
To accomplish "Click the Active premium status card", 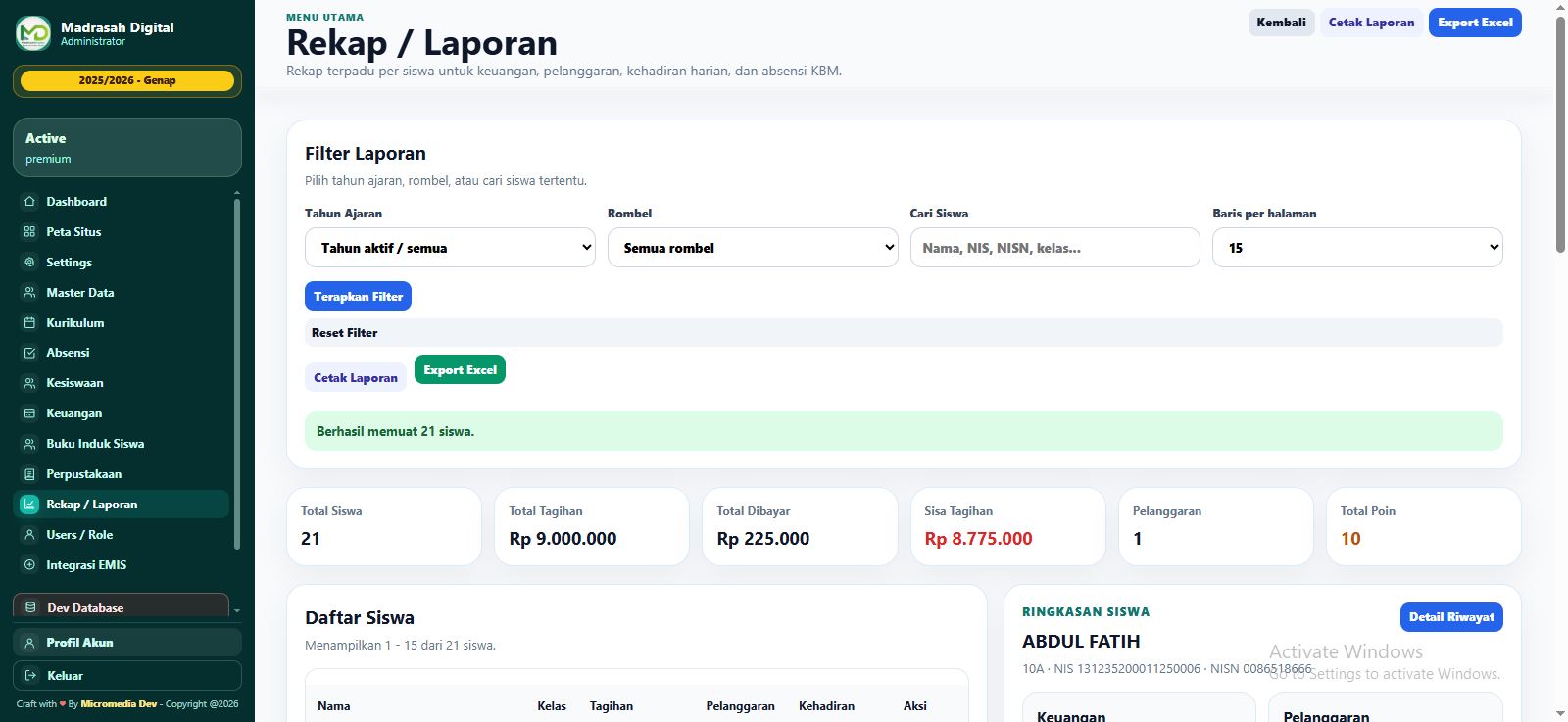I will [x=127, y=148].
